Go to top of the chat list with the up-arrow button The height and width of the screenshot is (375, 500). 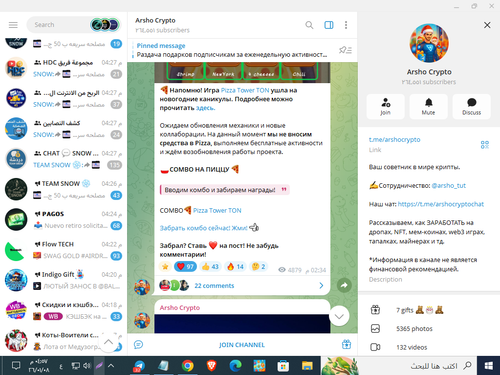click(108, 342)
